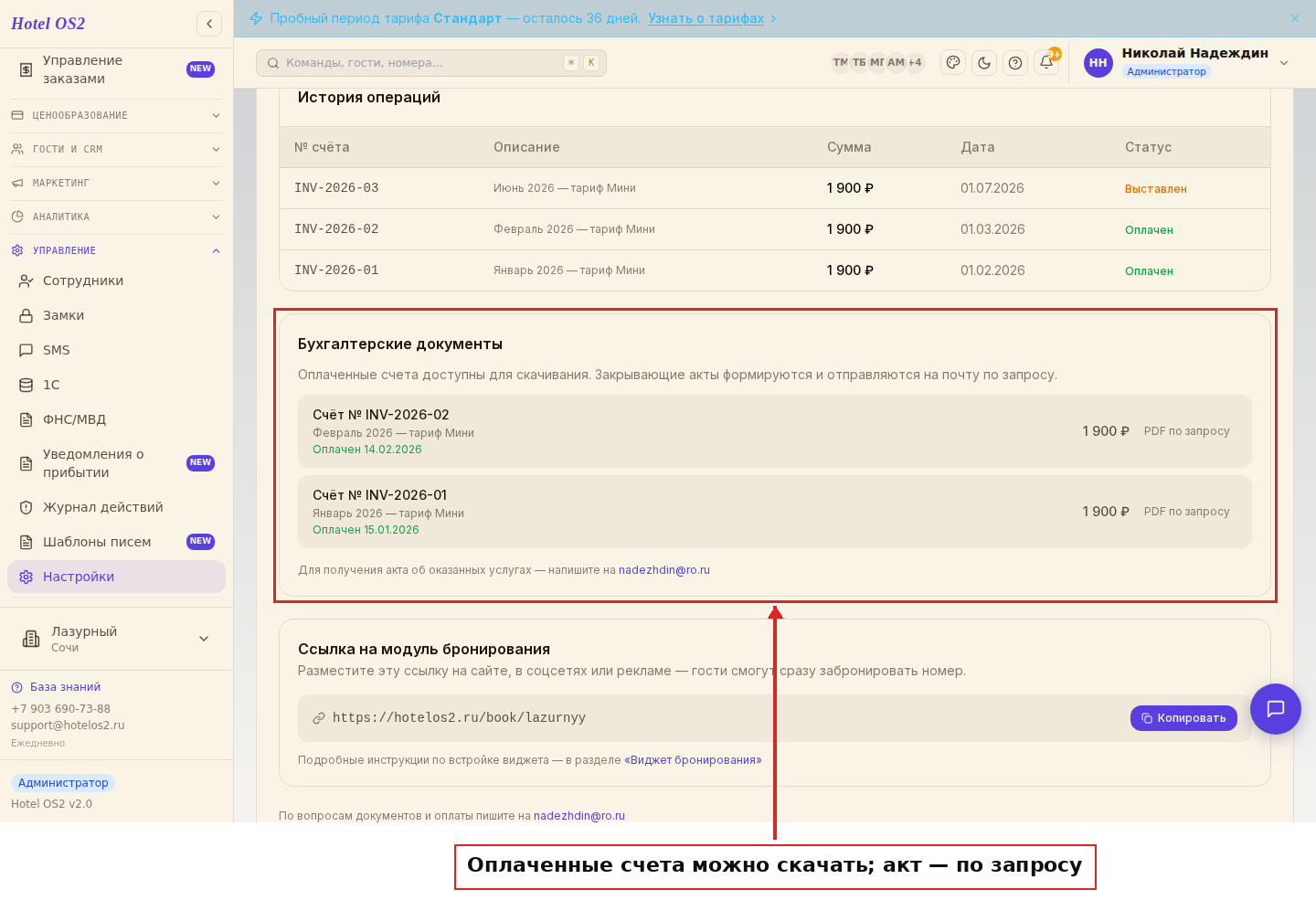This screenshot has height=911, width=1316.
Task: Click PDF по запросу for Счёт INV-2026-02
Action: pyautogui.click(x=1186, y=431)
